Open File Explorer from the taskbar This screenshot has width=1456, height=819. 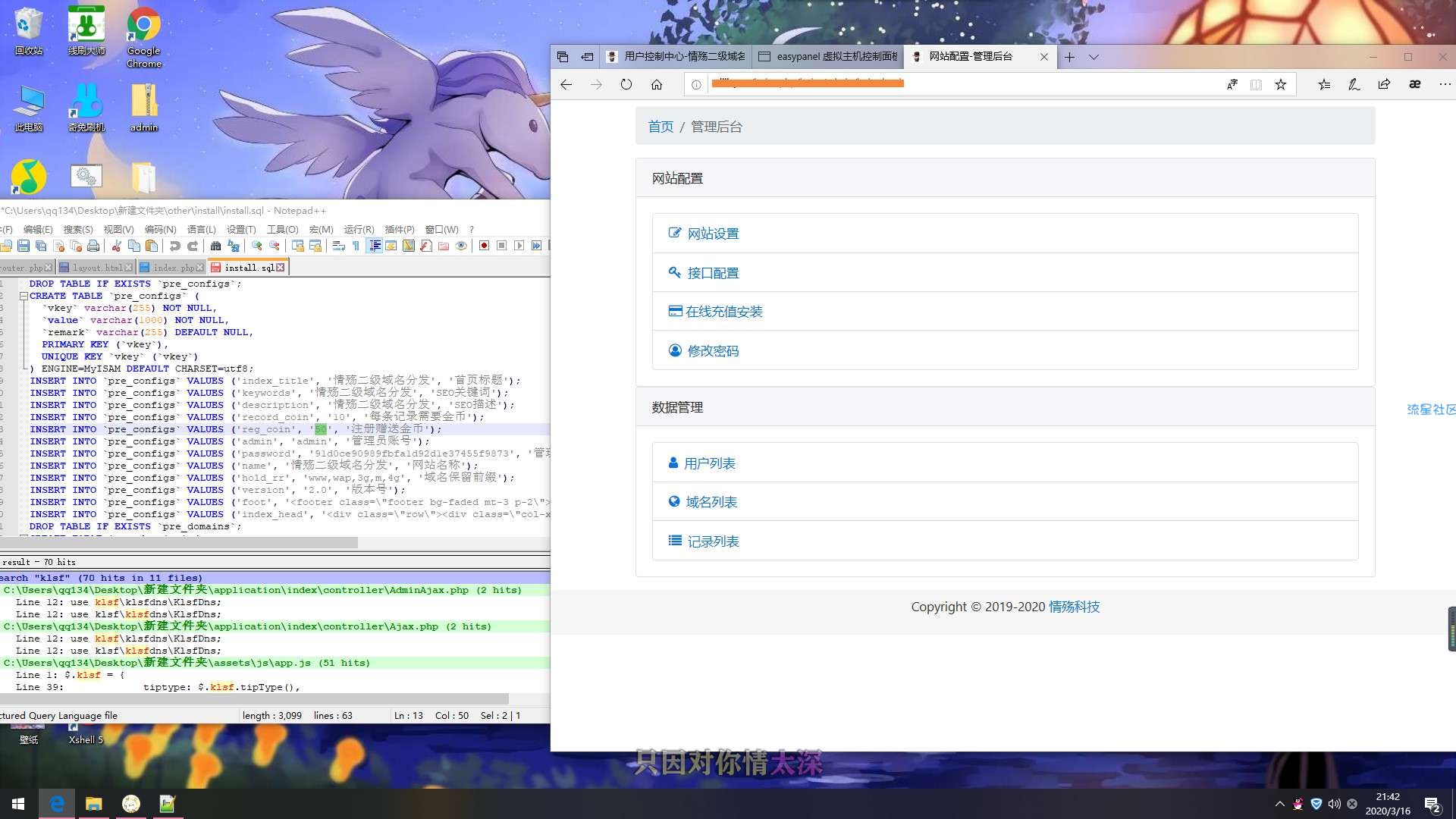pyautogui.click(x=93, y=804)
